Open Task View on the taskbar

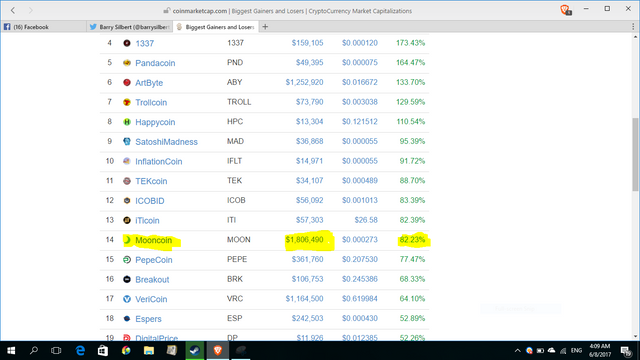pyautogui.click(x=56, y=351)
